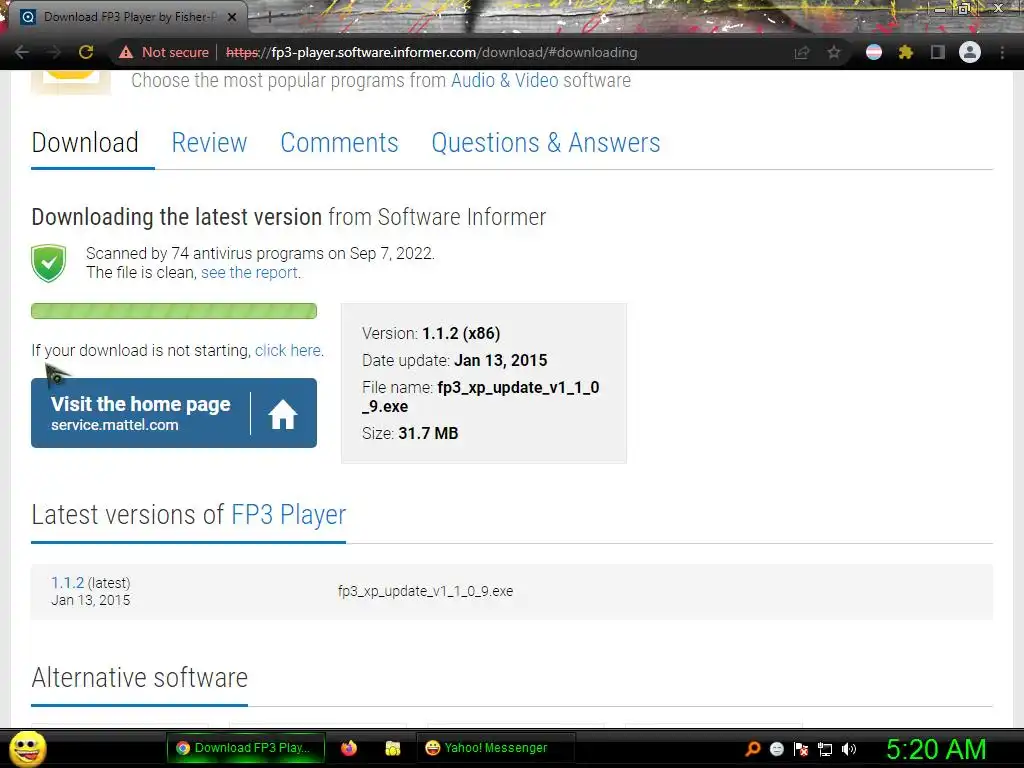Open the network connection tray icon
The height and width of the screenshot is (768, 1024).
(825, 749)
